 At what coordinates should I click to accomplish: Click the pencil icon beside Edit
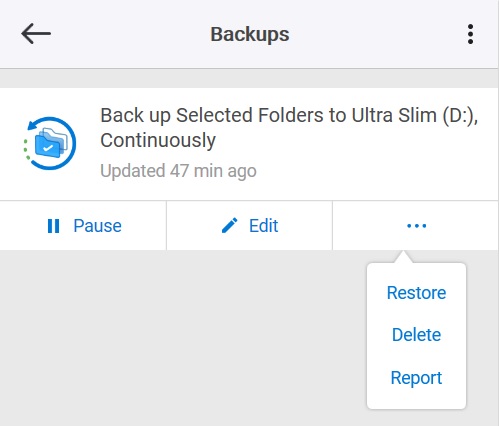tap(230, 226)
